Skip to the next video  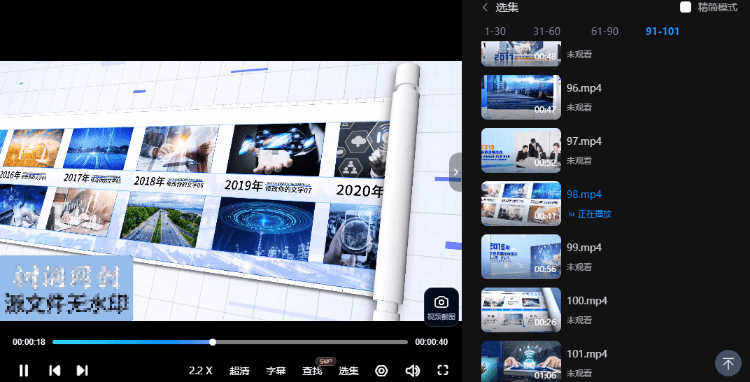[x=82, y=370]
